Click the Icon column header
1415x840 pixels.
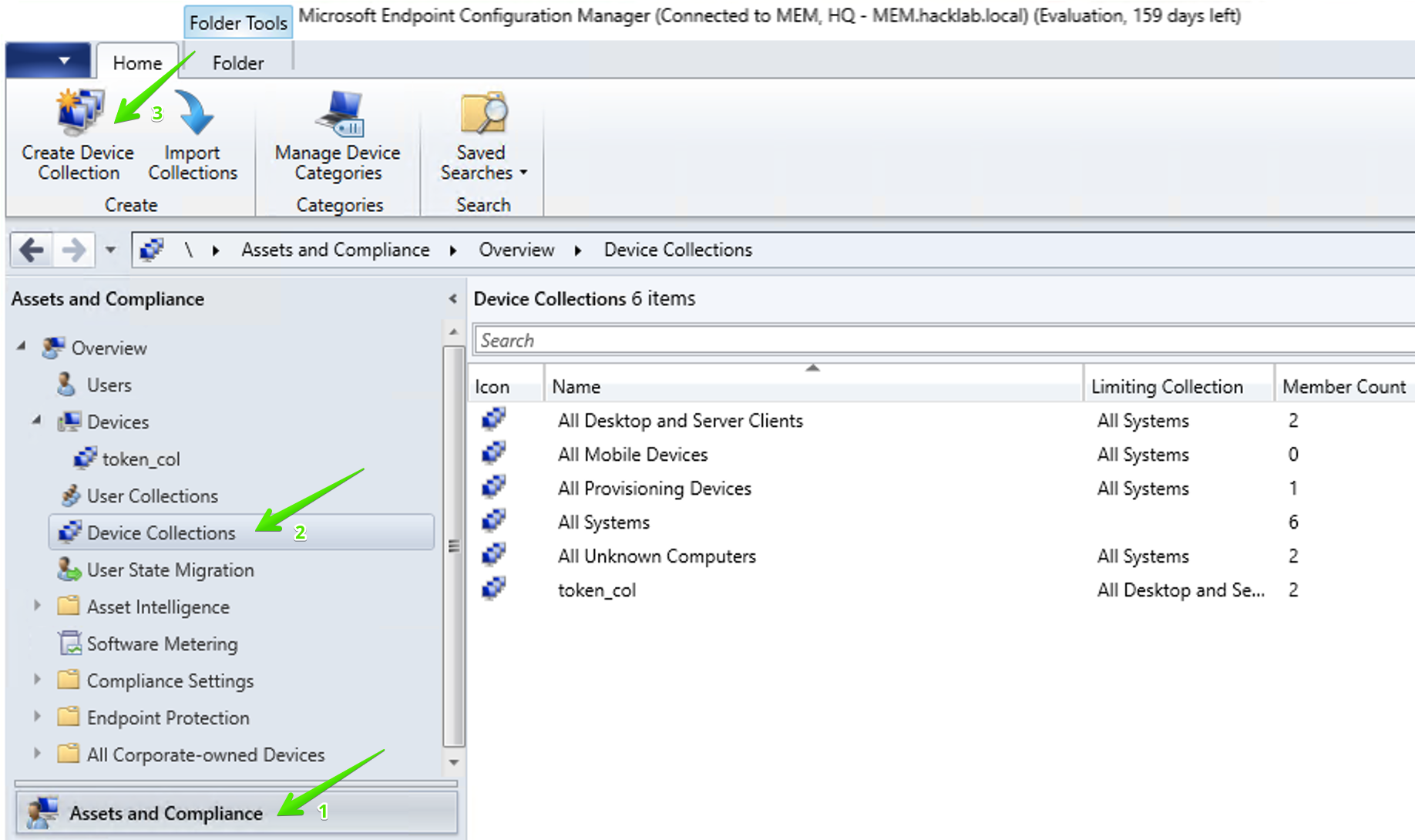pos(506,386)
